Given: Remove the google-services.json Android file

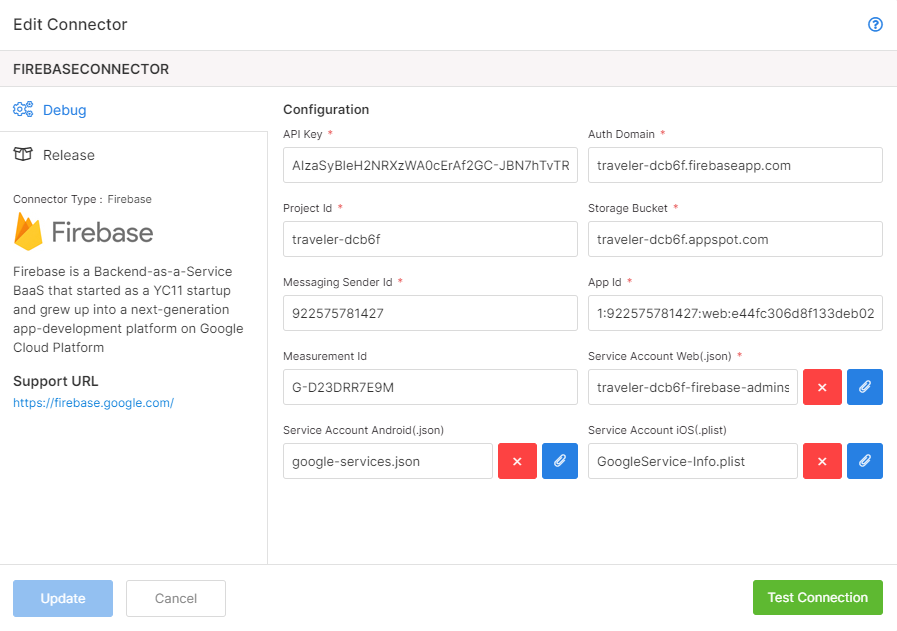Looking at the screenshot, I should 517,461.
